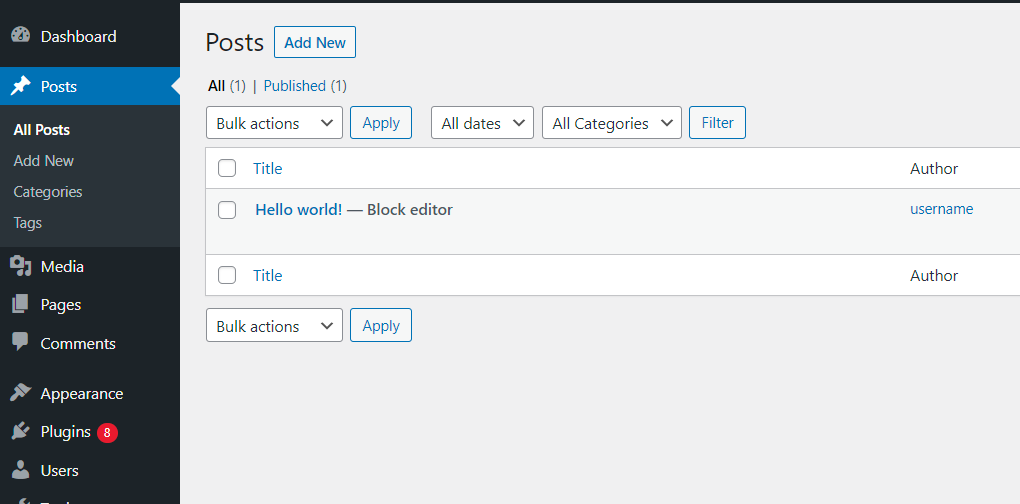Open the All Categories dropdown
This screenshot has height=504, width=1020.
click(x=611, y=123)
